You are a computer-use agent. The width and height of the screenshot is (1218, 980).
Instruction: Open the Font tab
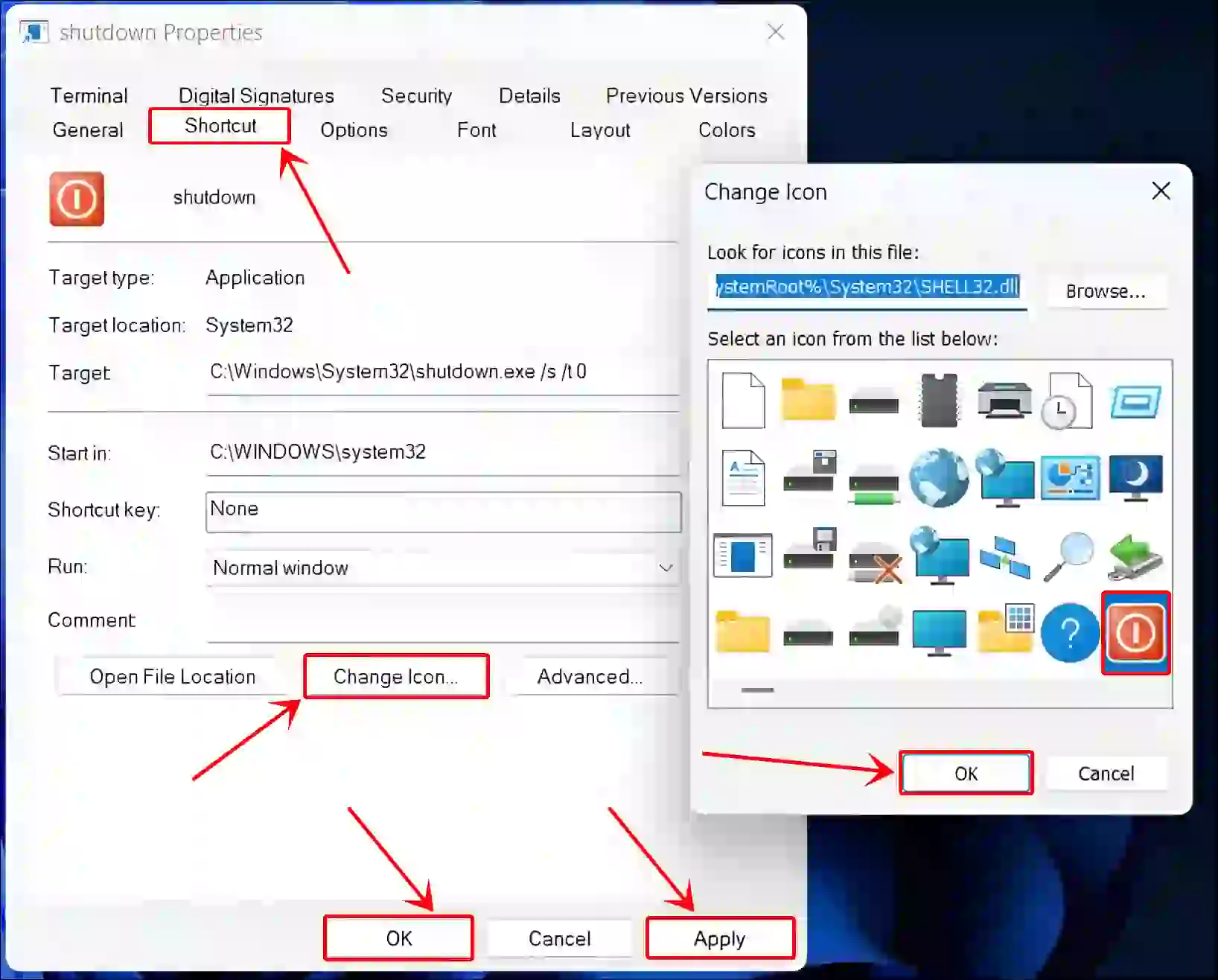[476, 130]
